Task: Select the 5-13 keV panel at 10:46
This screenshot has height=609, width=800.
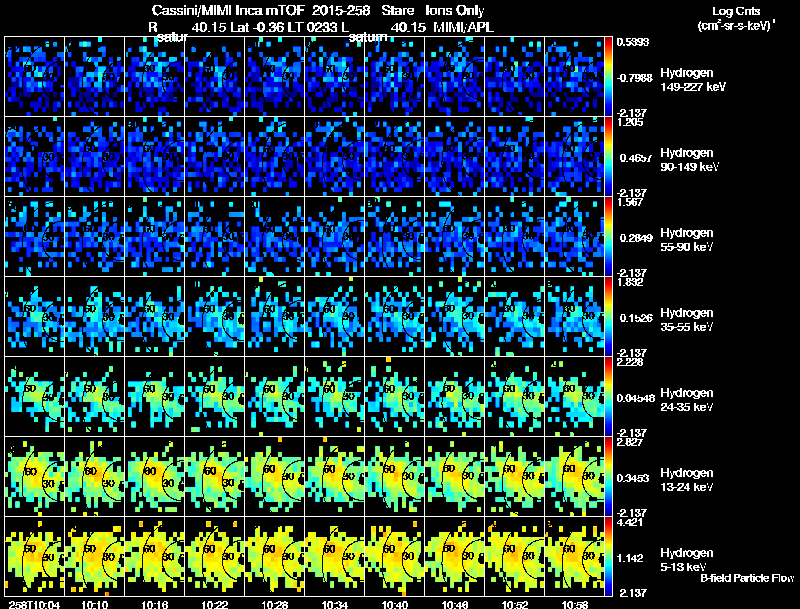Action: 455,557
